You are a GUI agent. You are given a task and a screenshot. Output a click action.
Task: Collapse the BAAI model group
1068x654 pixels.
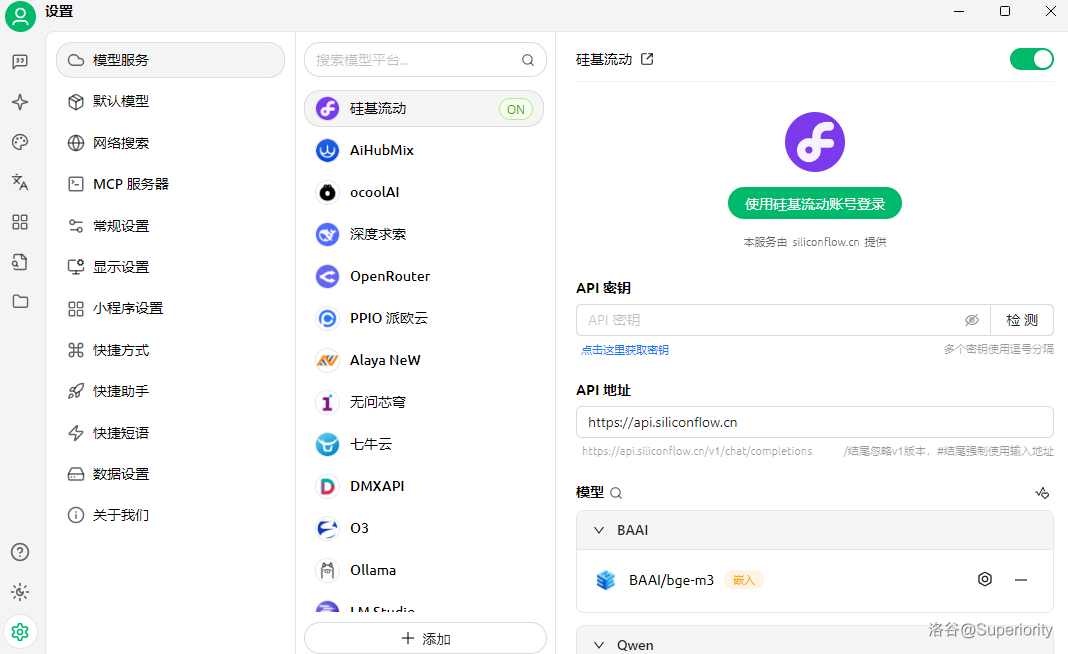[x=599, y=530]
